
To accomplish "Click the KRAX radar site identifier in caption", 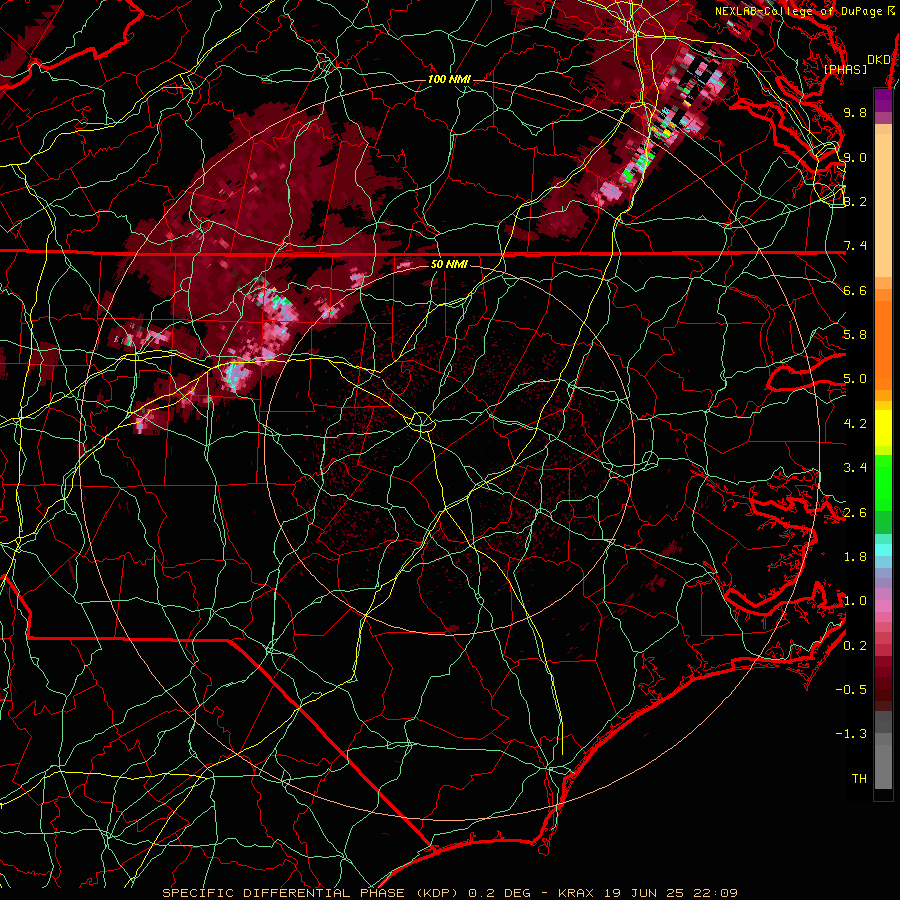I will pos(577,893).
